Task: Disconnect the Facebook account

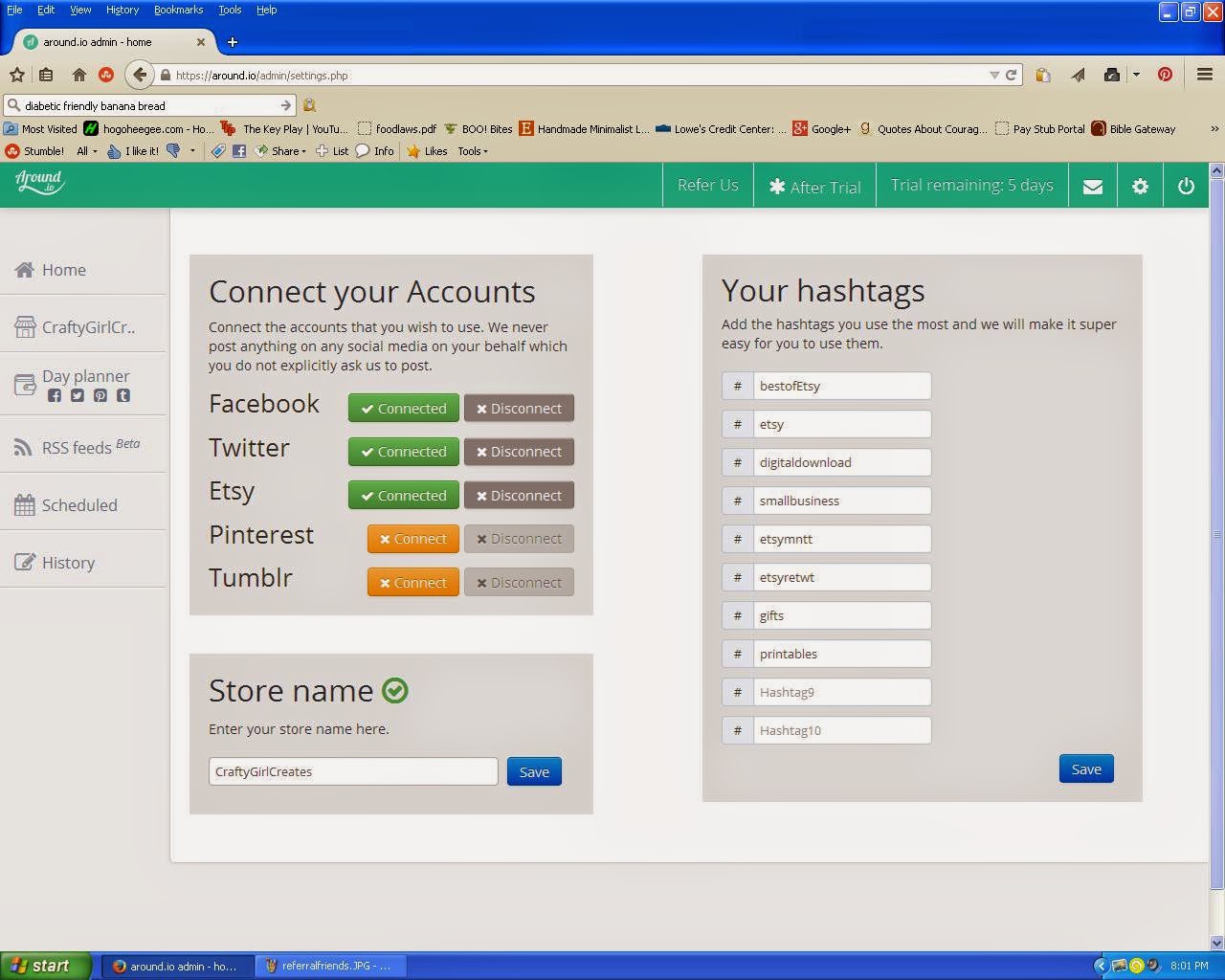Action: coord(519,408)
